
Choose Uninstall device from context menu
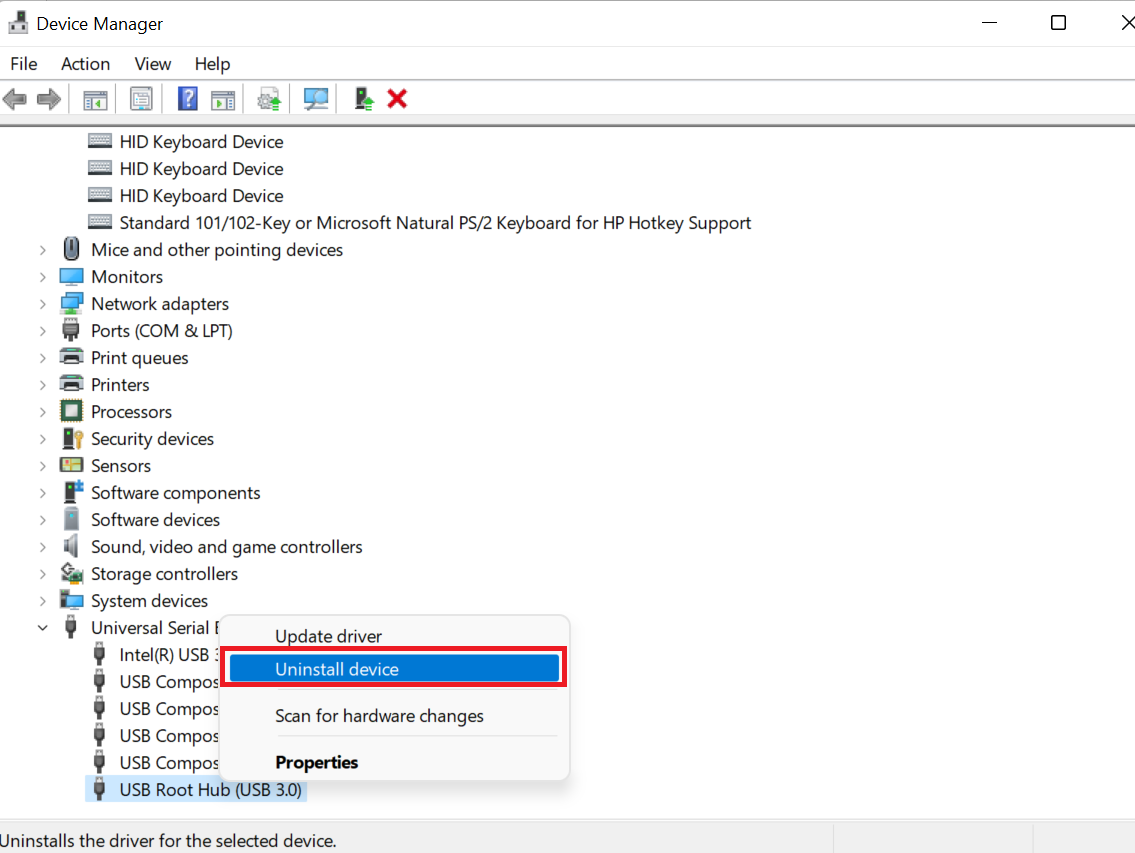click(x=394, y=668)
